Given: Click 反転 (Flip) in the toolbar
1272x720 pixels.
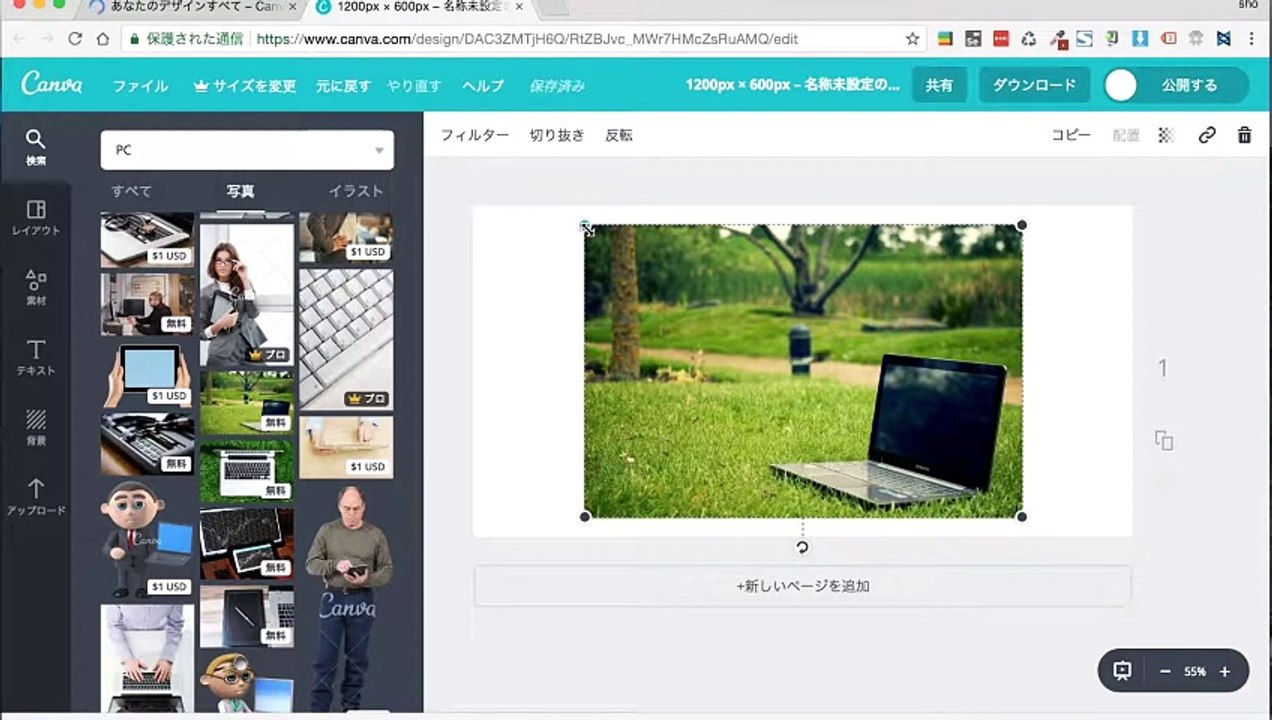Looking at the screenshot, I should pyautogui.click(x=619, y=135).
